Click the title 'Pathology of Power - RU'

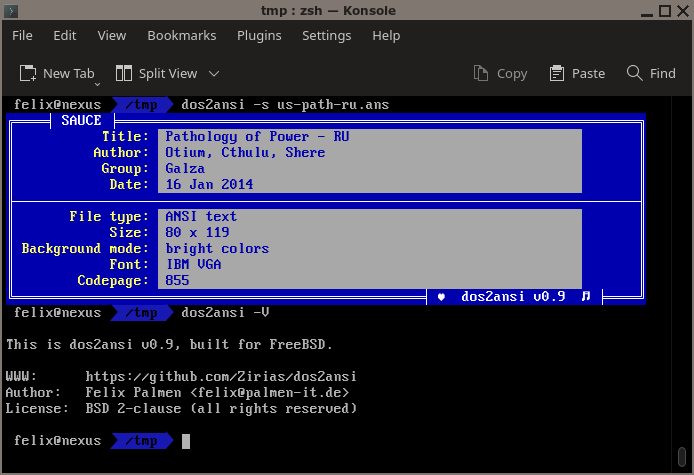point(257,136)
